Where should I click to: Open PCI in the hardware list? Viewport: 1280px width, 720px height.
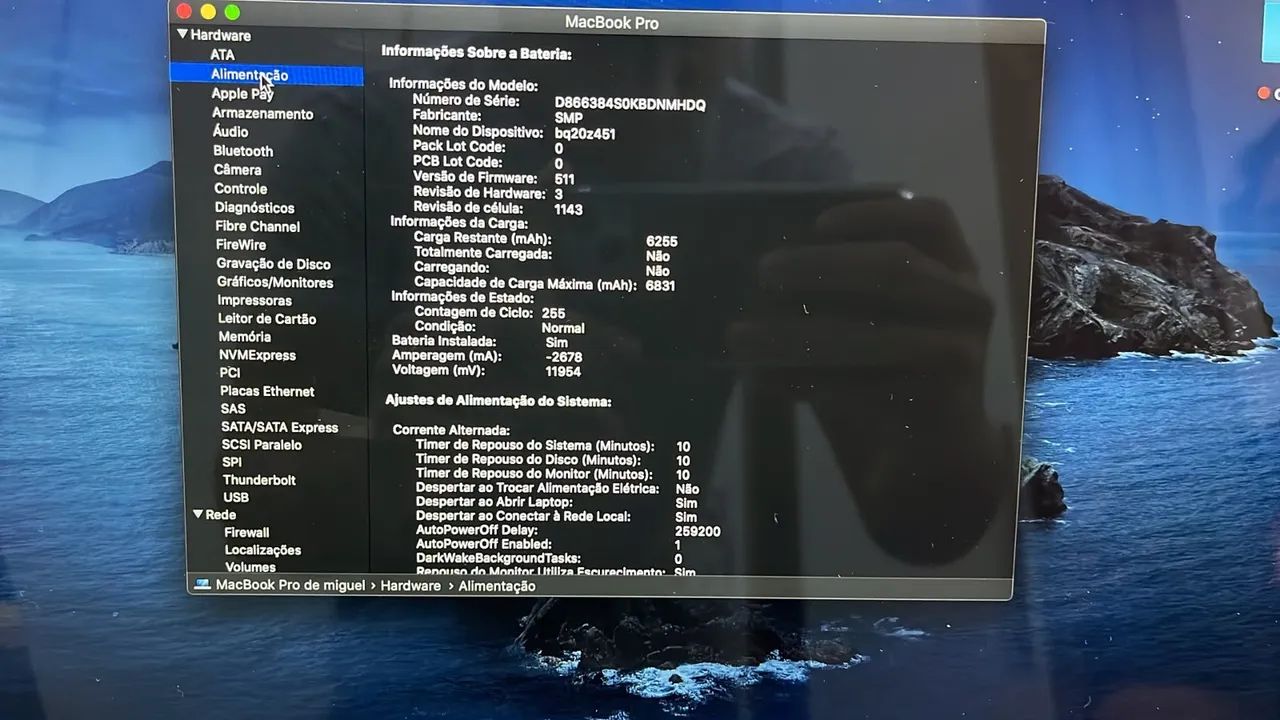pyautogui.click(x=230, y=373)
